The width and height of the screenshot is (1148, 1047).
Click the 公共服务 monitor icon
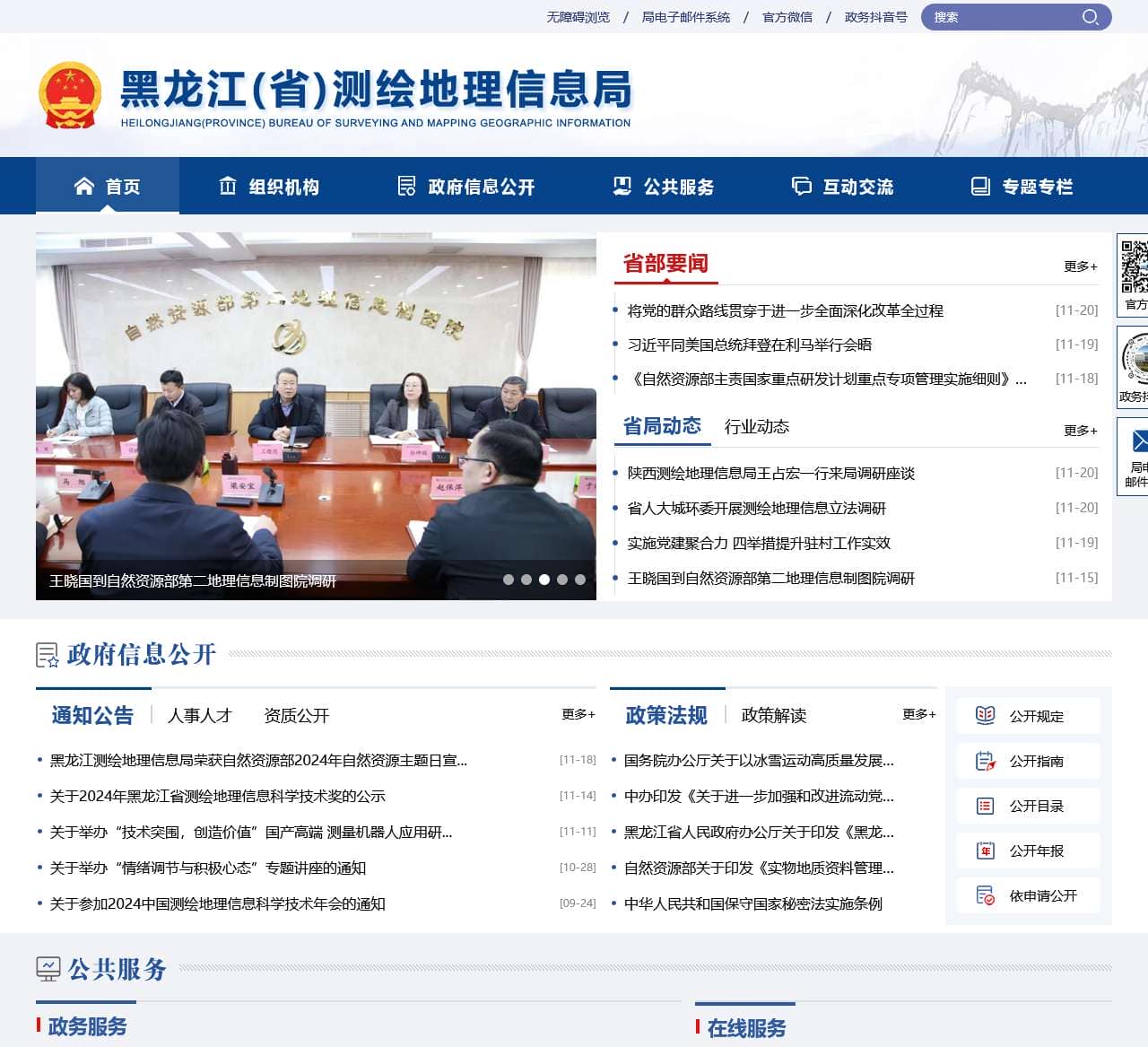coord(47,970)
